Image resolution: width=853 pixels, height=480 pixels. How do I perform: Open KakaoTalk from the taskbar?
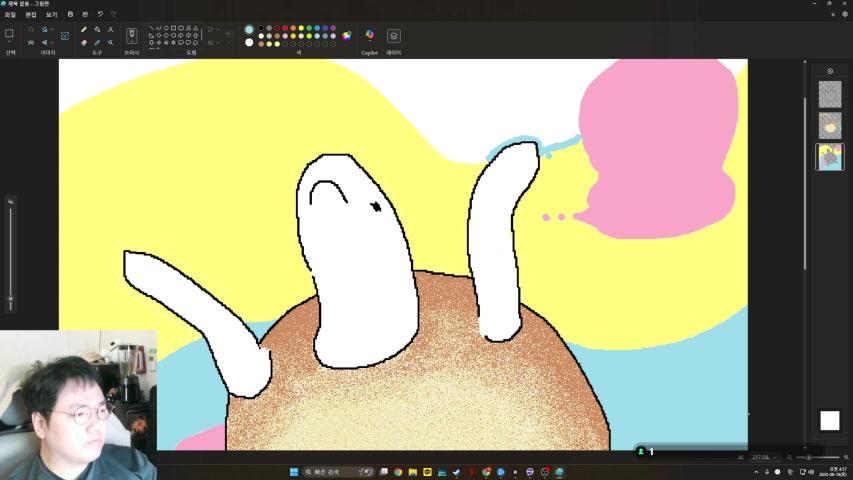tap(428, 472)
